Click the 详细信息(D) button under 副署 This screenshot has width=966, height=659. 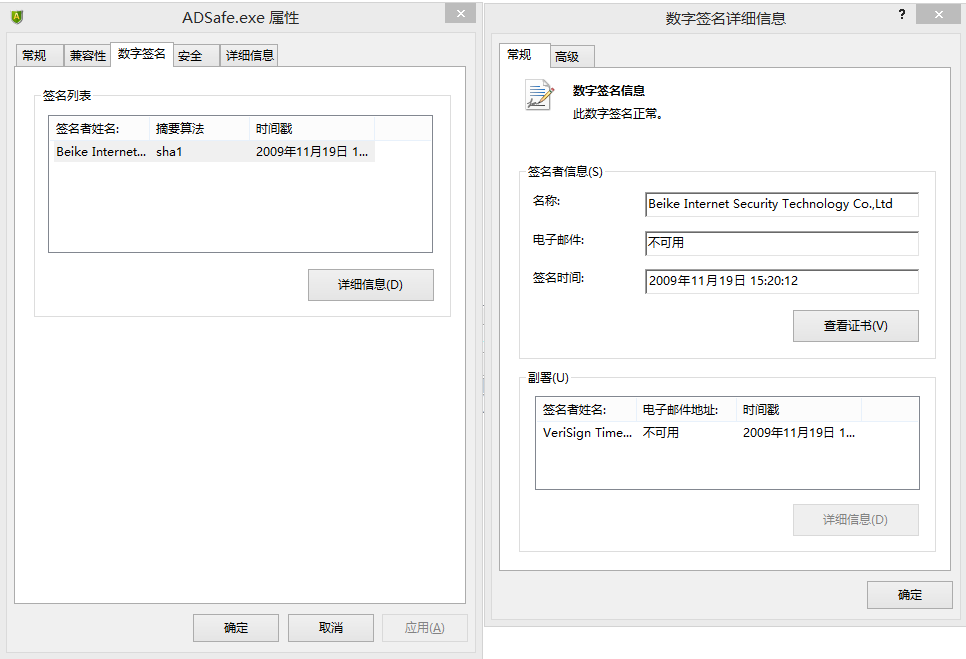pos(856,519)
